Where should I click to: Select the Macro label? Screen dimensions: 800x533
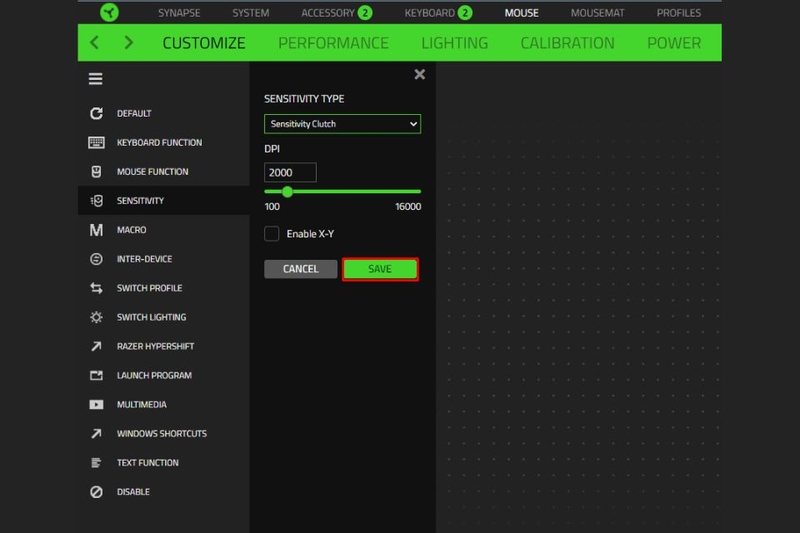tap(132, 230)
